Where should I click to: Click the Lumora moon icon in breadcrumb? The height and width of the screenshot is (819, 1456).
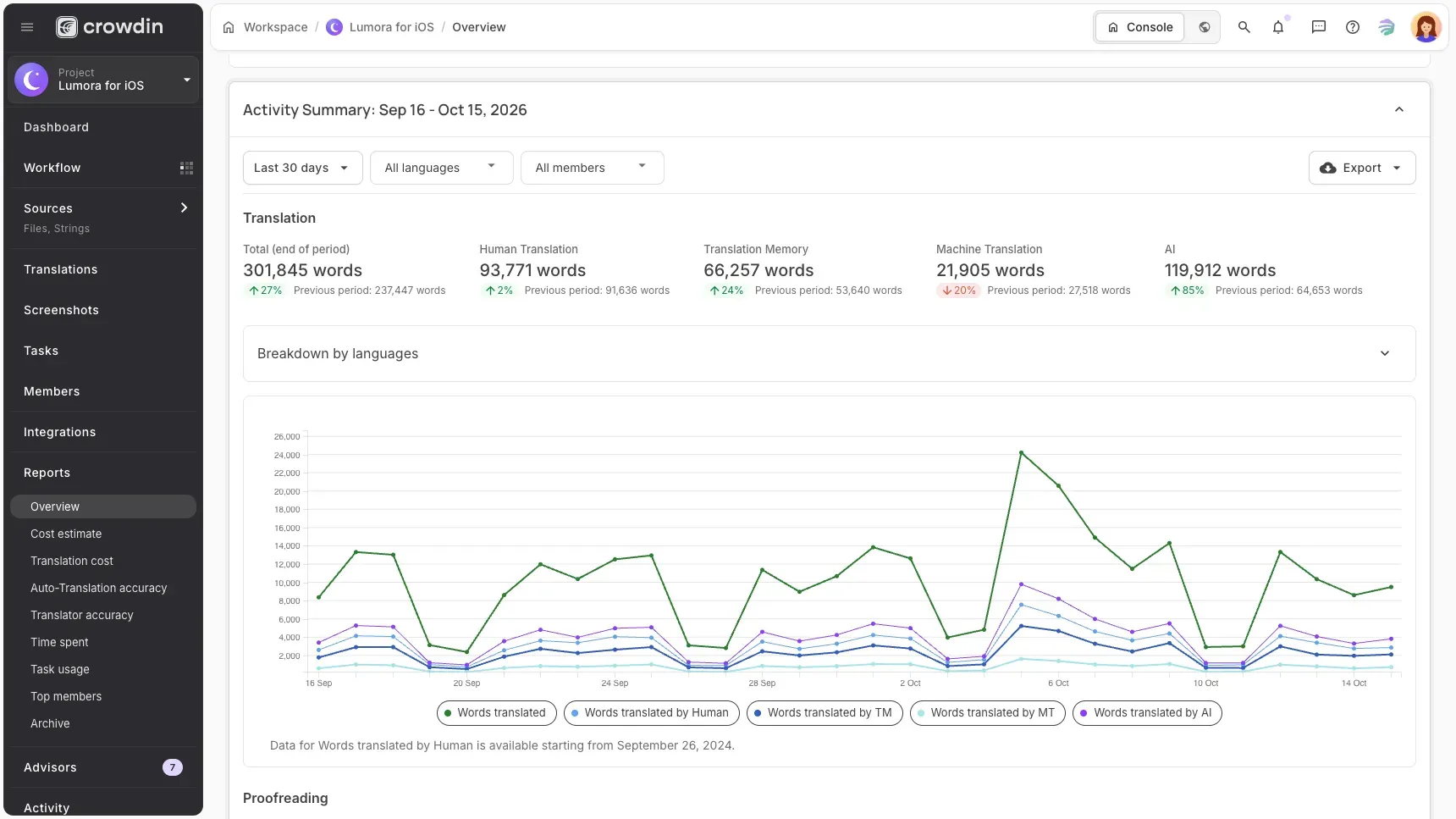(334, 27)
